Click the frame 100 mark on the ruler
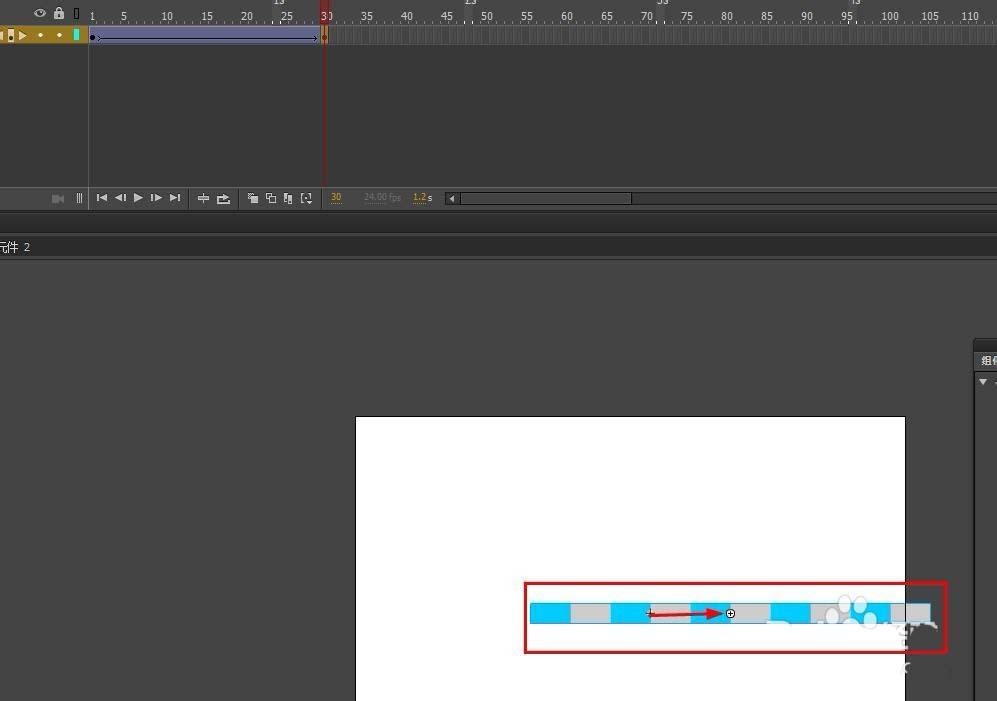Viewport: 997px width, 701px height. pyautogui.click(x=890, y=16)
